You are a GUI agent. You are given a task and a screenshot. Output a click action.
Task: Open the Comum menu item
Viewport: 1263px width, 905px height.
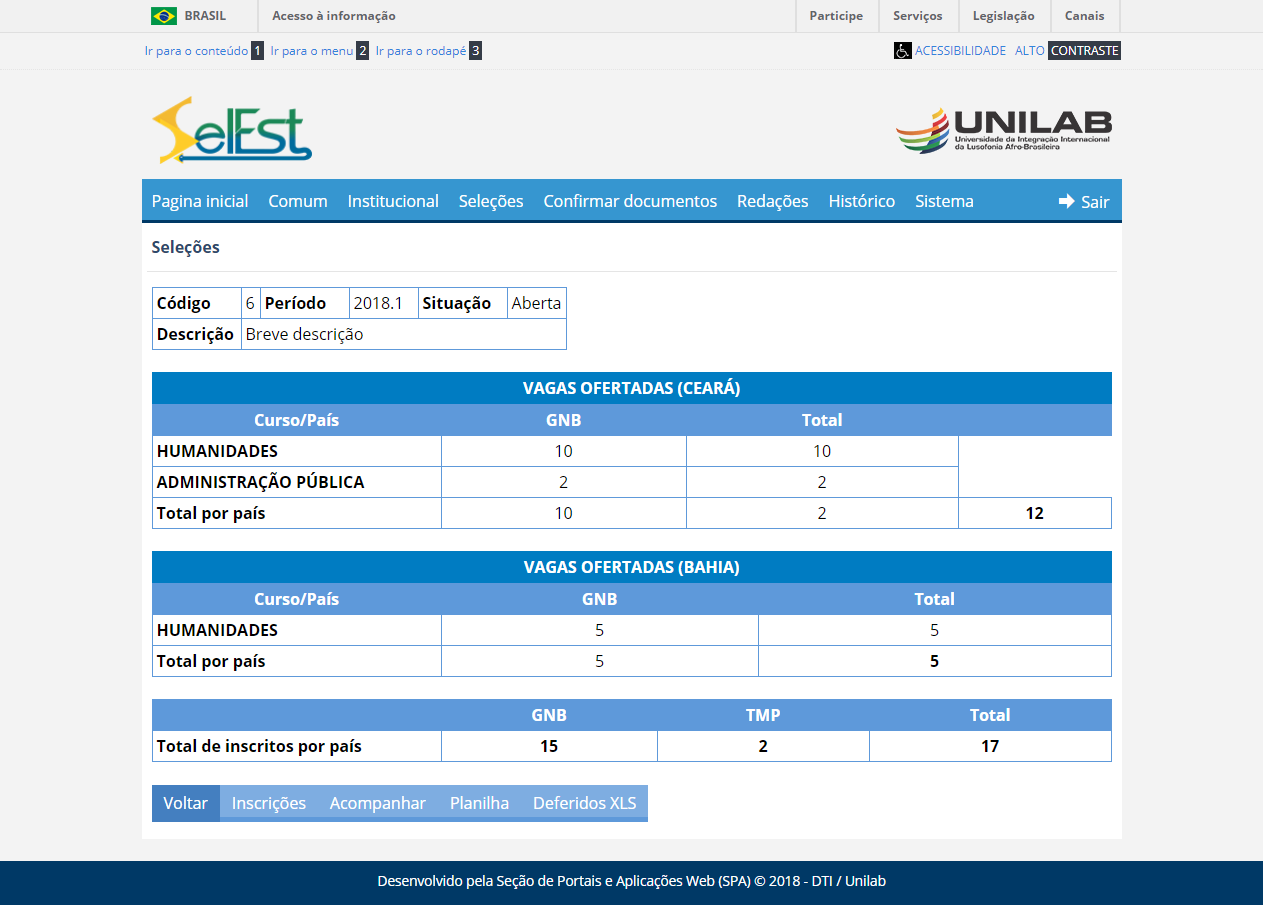[x=298, y=201]
